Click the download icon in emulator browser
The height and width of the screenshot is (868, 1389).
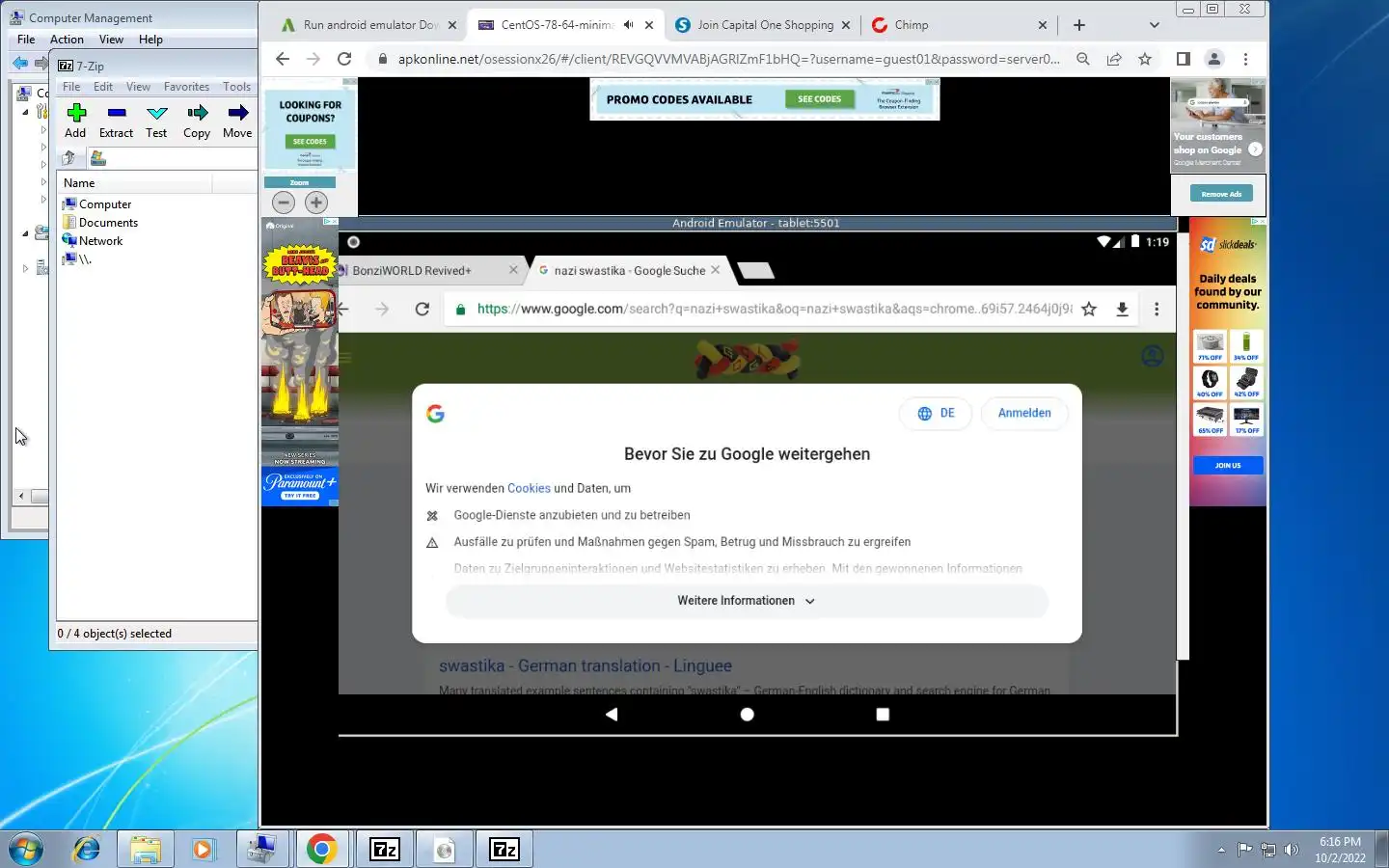1122,309
